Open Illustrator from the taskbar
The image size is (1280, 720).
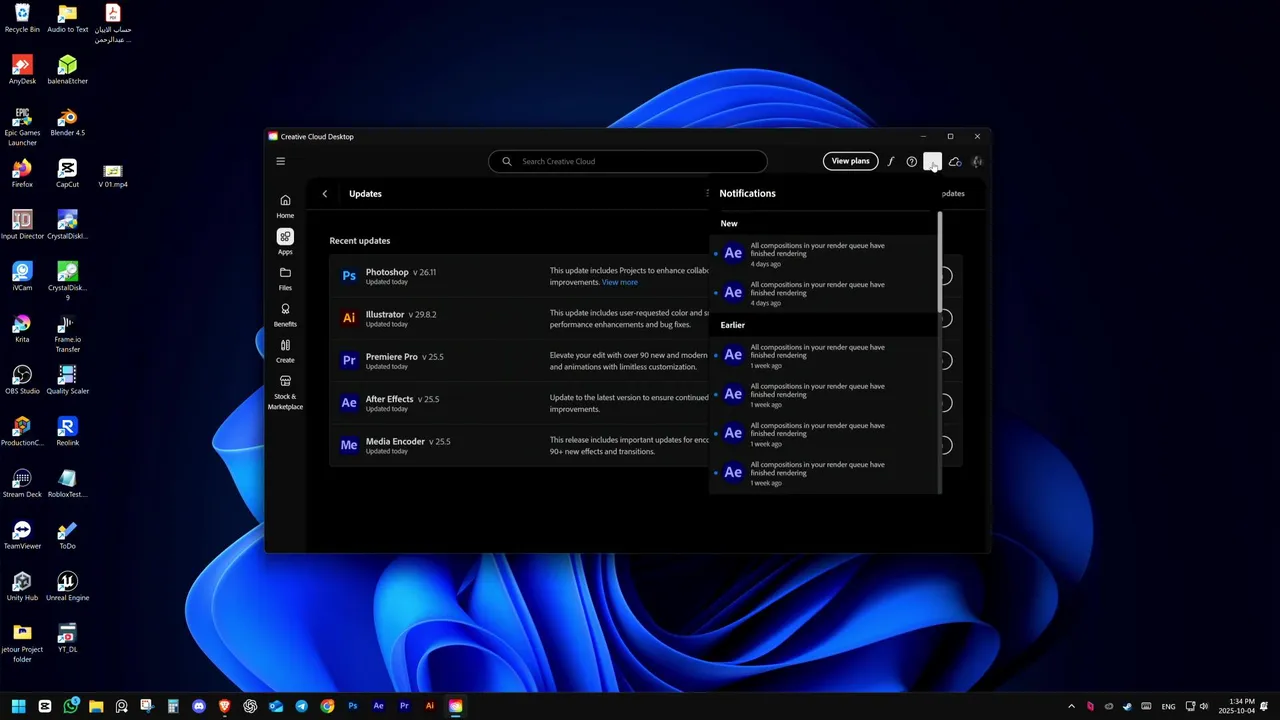click(x=430, y=706)
